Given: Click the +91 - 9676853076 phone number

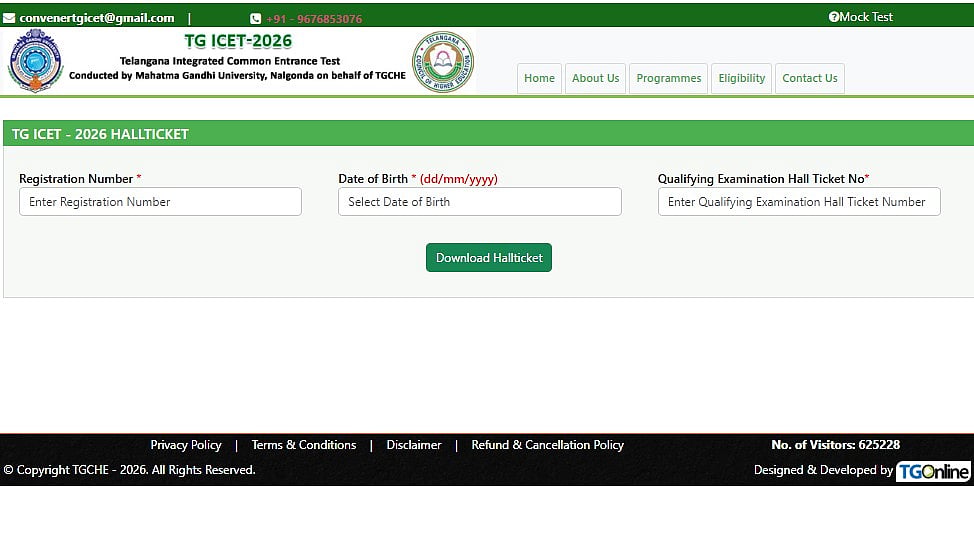Looking at the screenshot, I should pos(314,19).
